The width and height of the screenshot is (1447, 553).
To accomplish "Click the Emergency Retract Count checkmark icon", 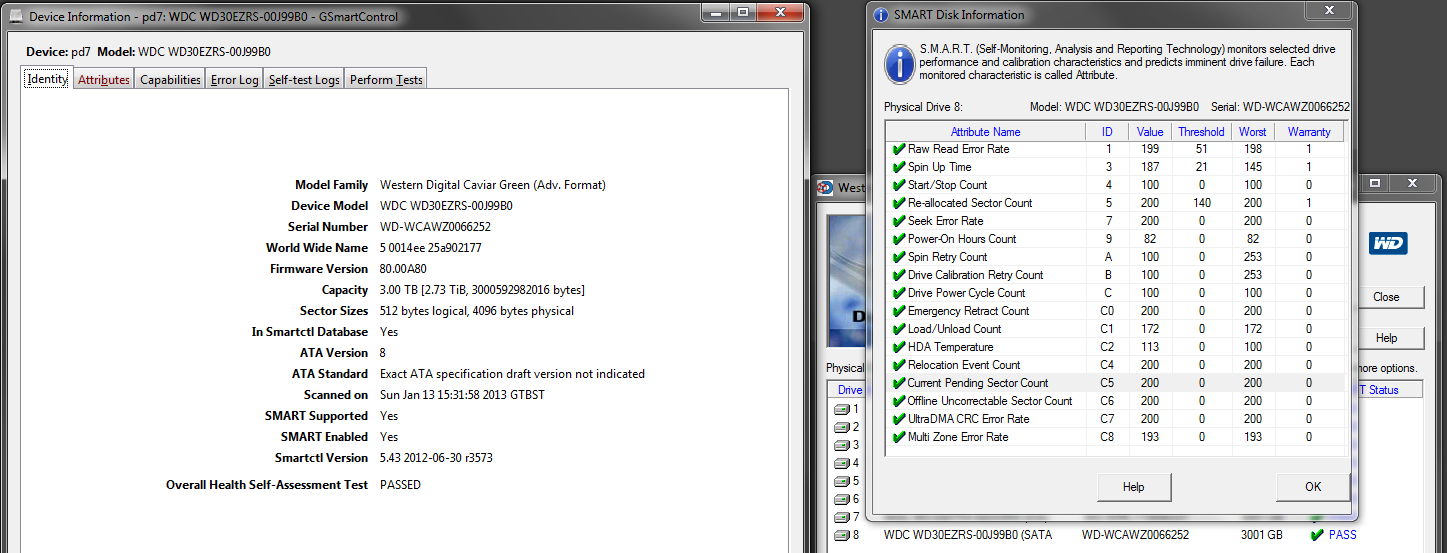I will [899, 311].
